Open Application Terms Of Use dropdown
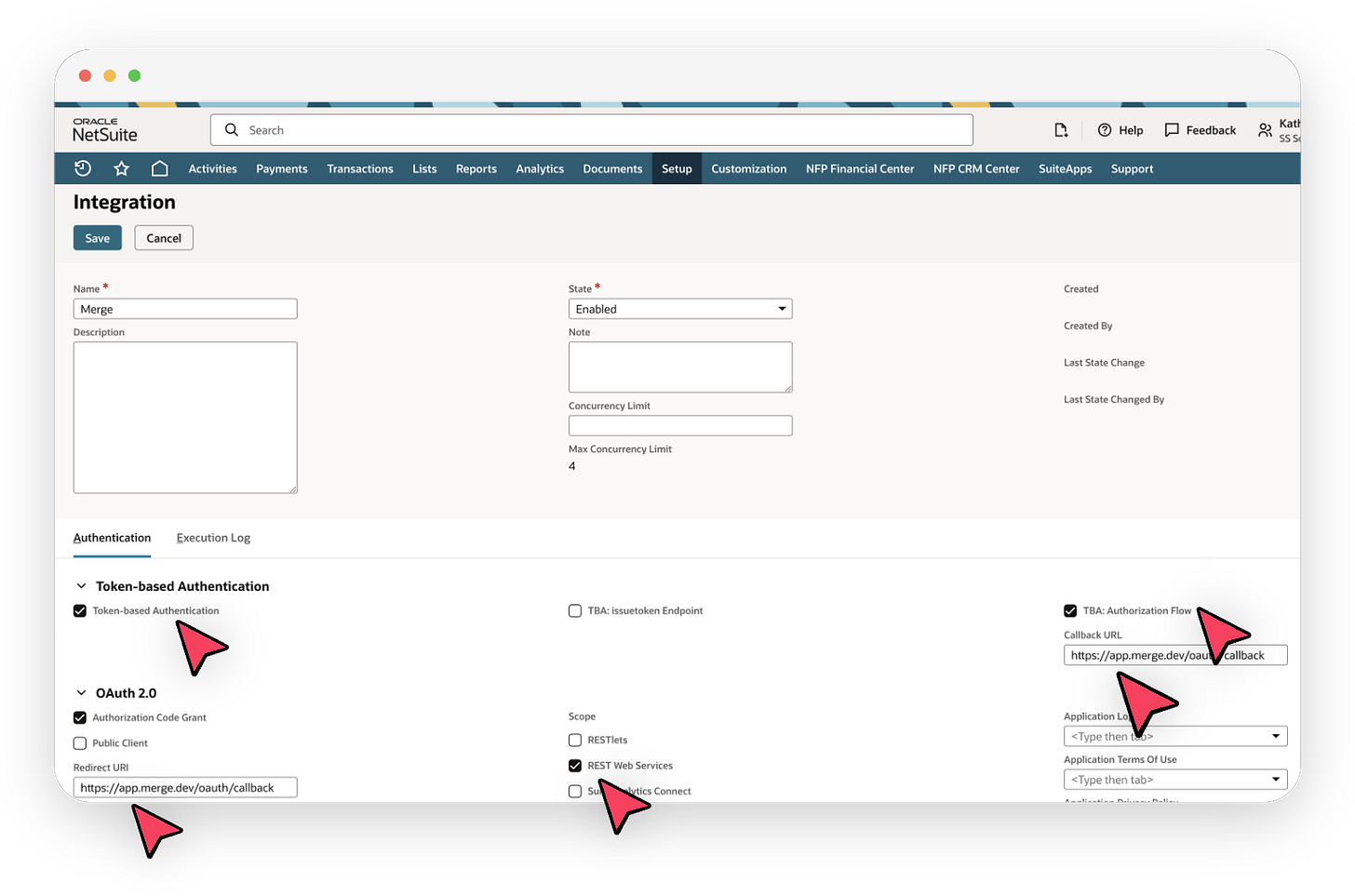The image size is (1355, 896). (x=1175, y=780)
